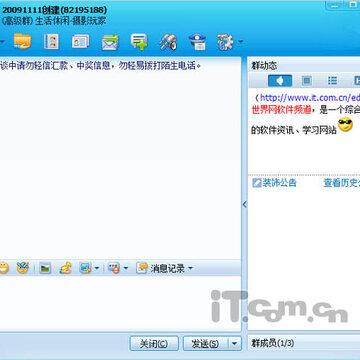360x360 pixels.
Task: Open the 查看历史 history link
Action: click(x=342, y=183)
